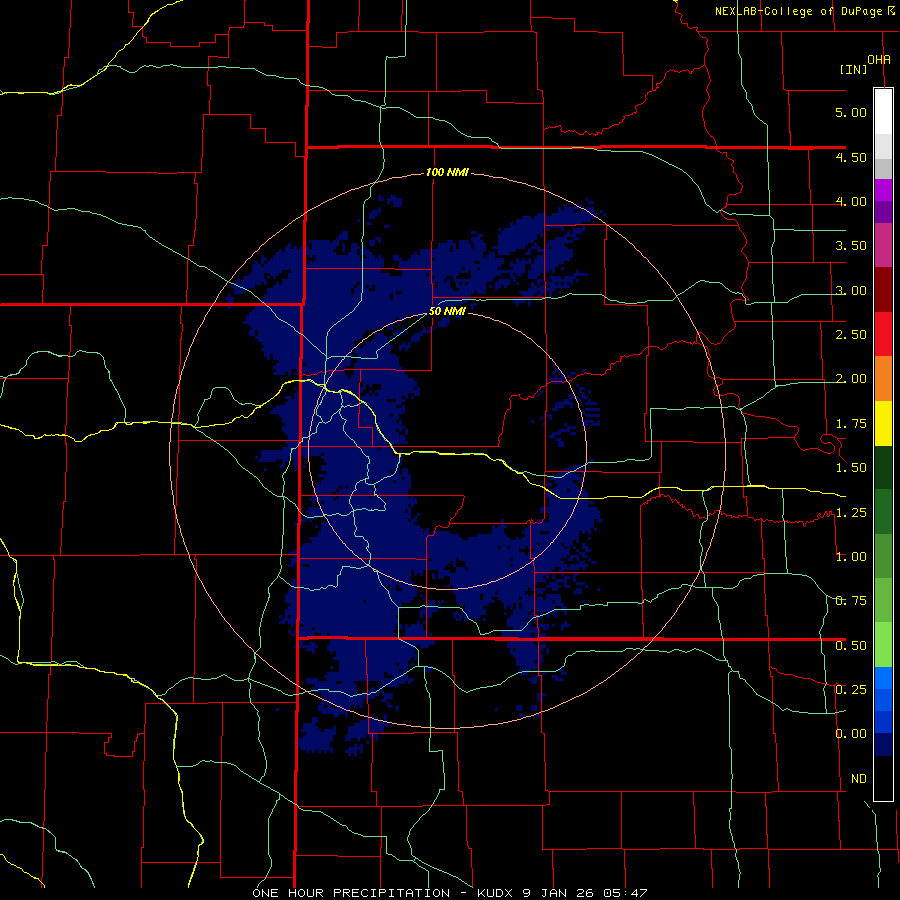
Task: Select the 3.00 legend value
Action: pyautogui.click(x=851, y=290)
